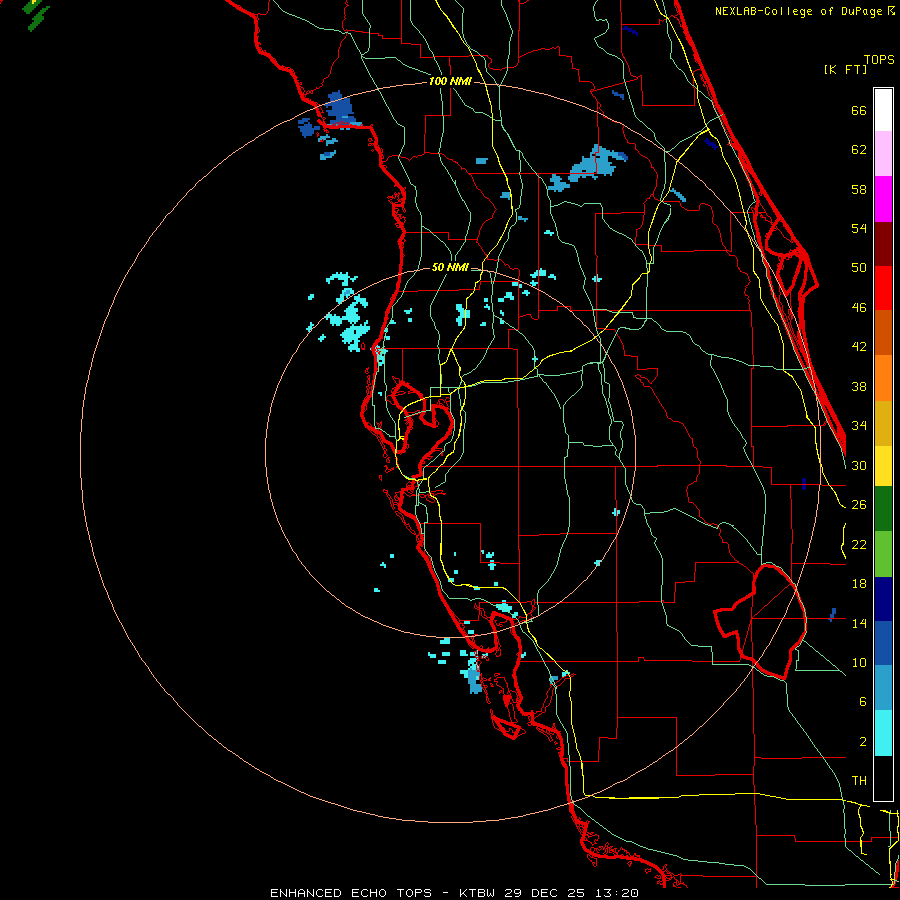Click the '14' legend value
The image size is (900, 900).
(859, 623)
